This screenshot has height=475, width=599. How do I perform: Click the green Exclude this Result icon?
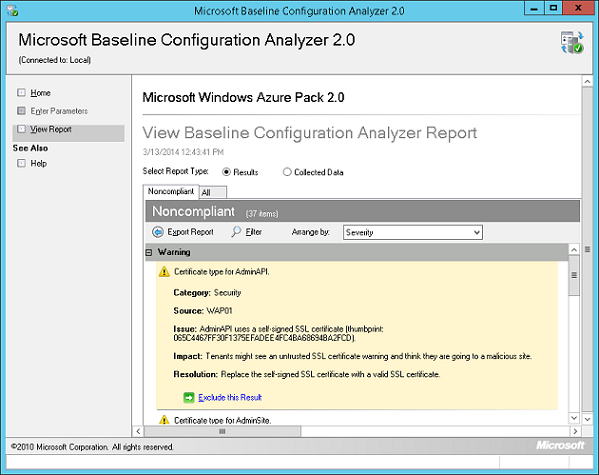coord(189,397)
